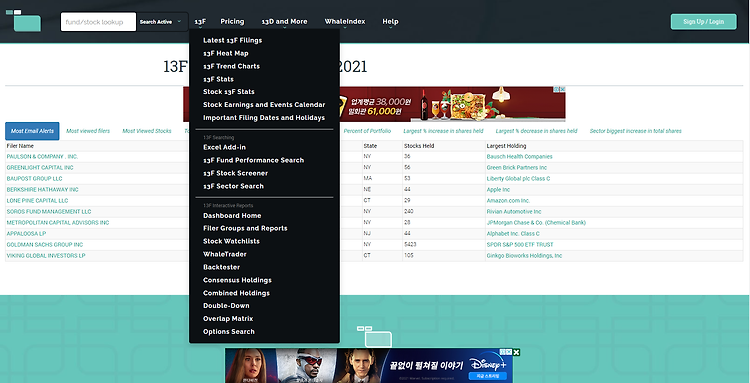Open Overlap Matrix entry

point(228,318)
